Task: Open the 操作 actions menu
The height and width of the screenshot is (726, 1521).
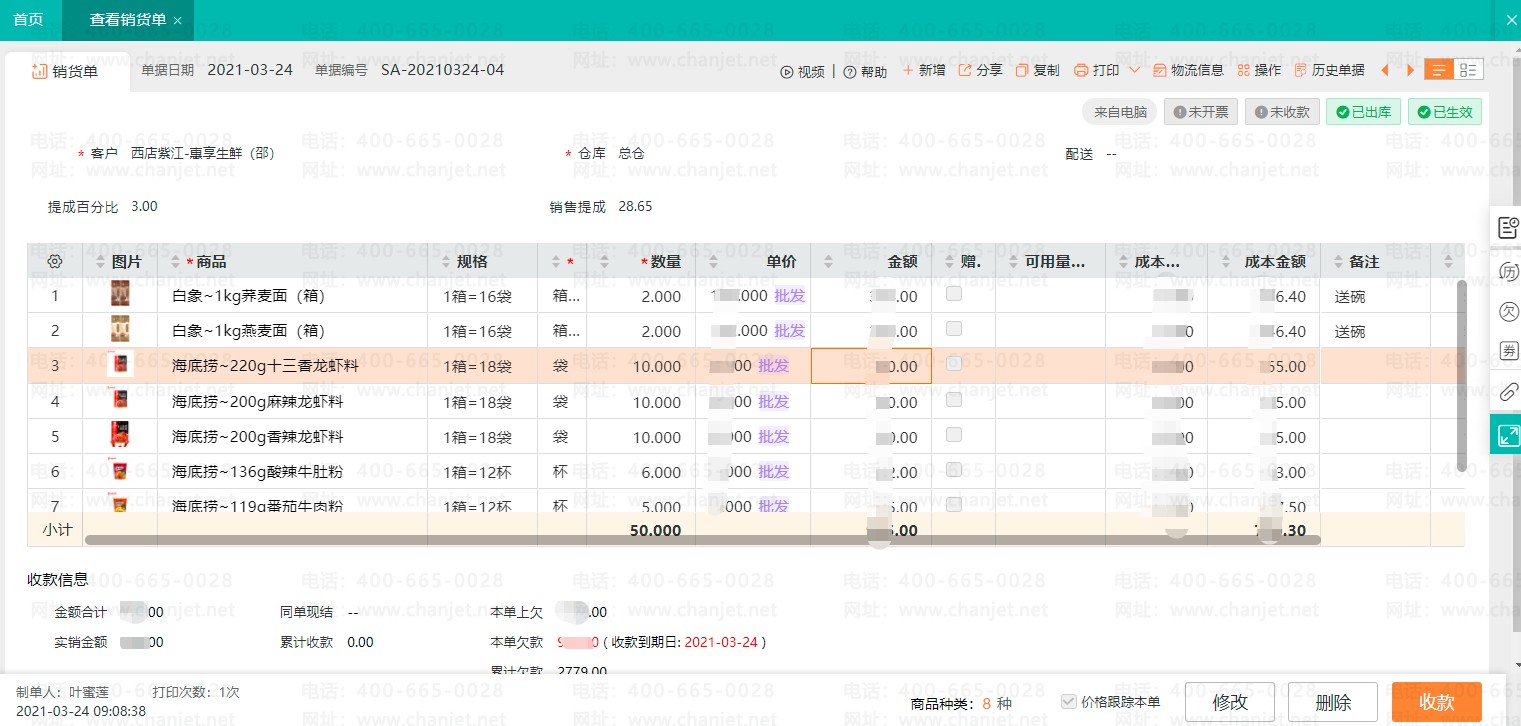Action: [x=1259, y=71]
